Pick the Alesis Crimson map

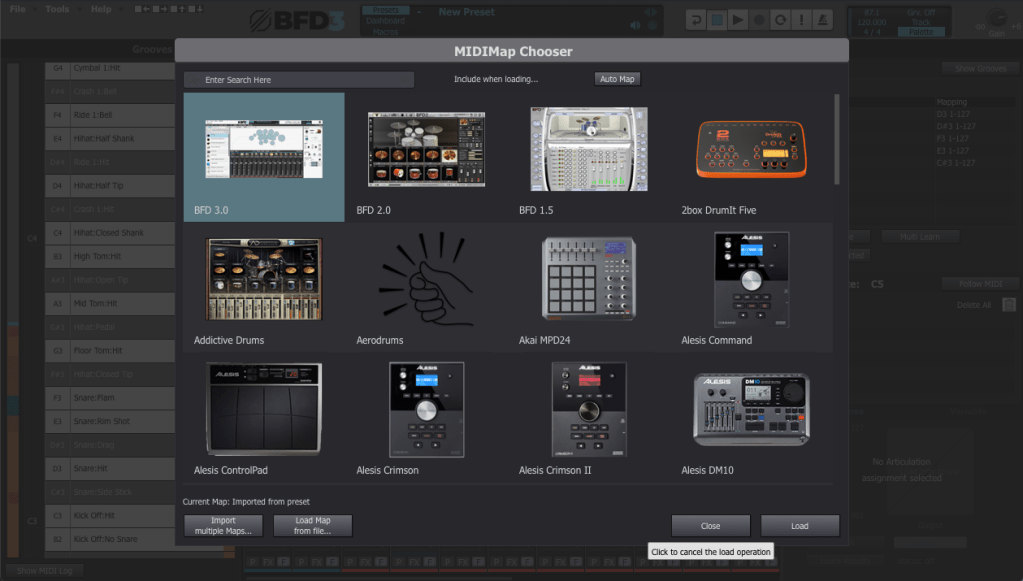tap(426, 410)
